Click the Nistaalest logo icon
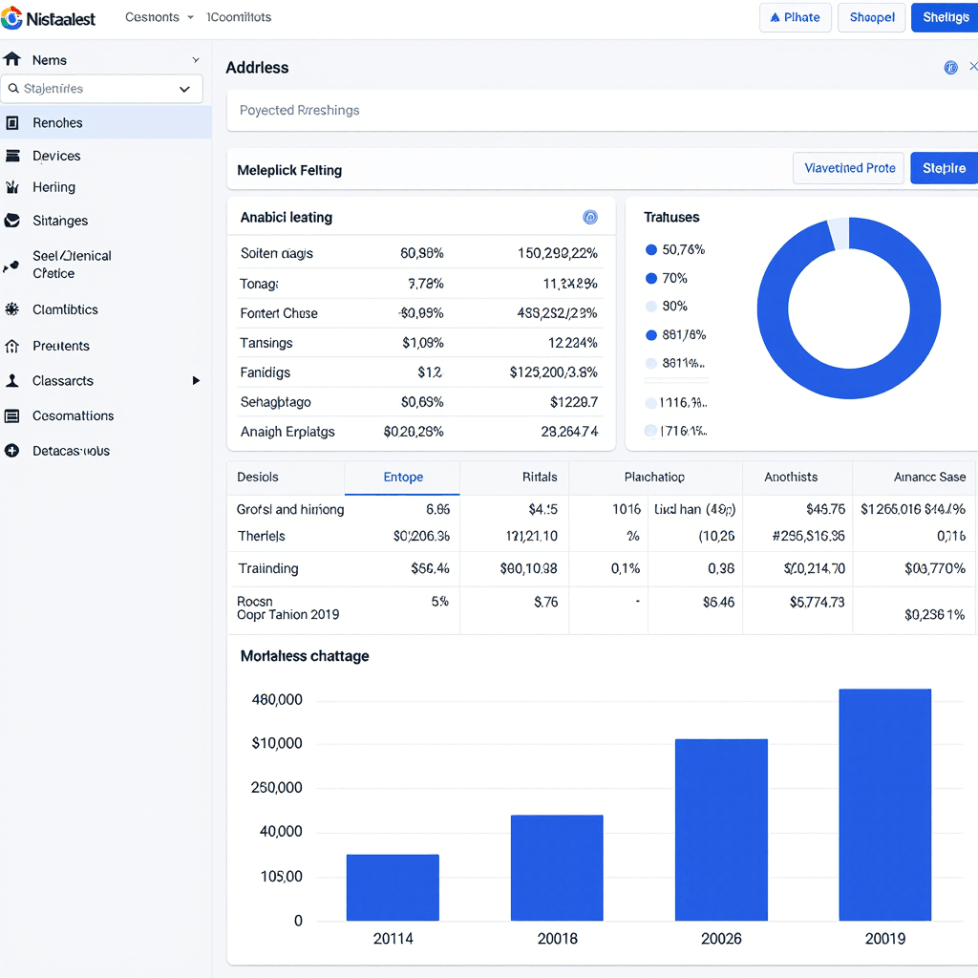 point(12,17)
